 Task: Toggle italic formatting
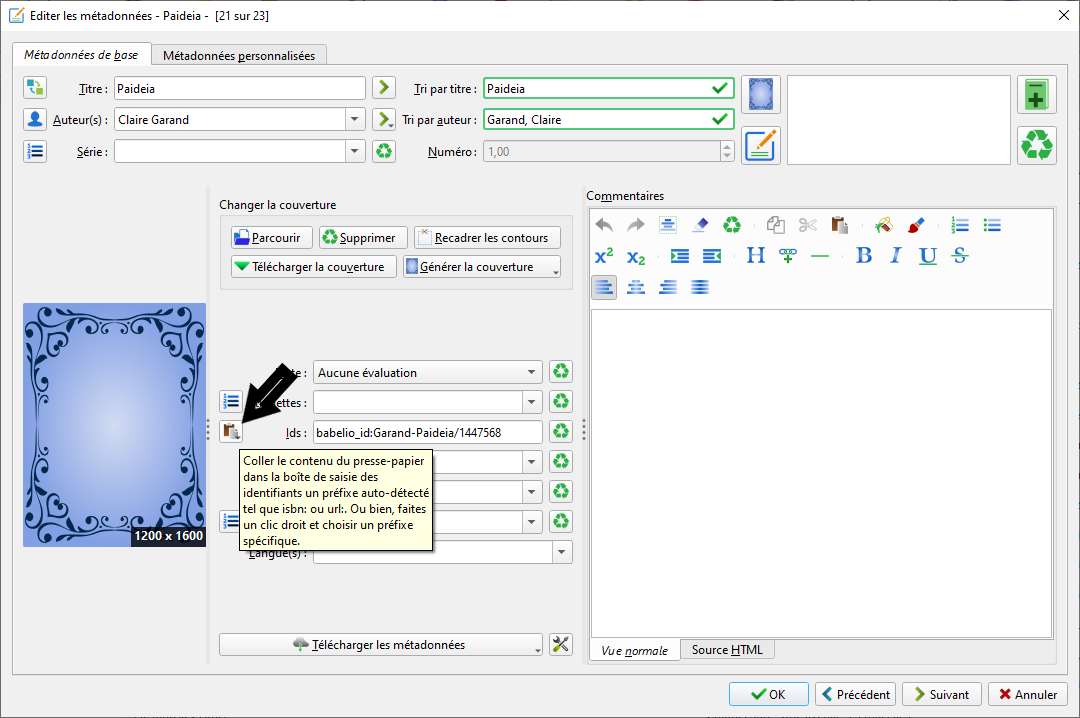[895, 256]
